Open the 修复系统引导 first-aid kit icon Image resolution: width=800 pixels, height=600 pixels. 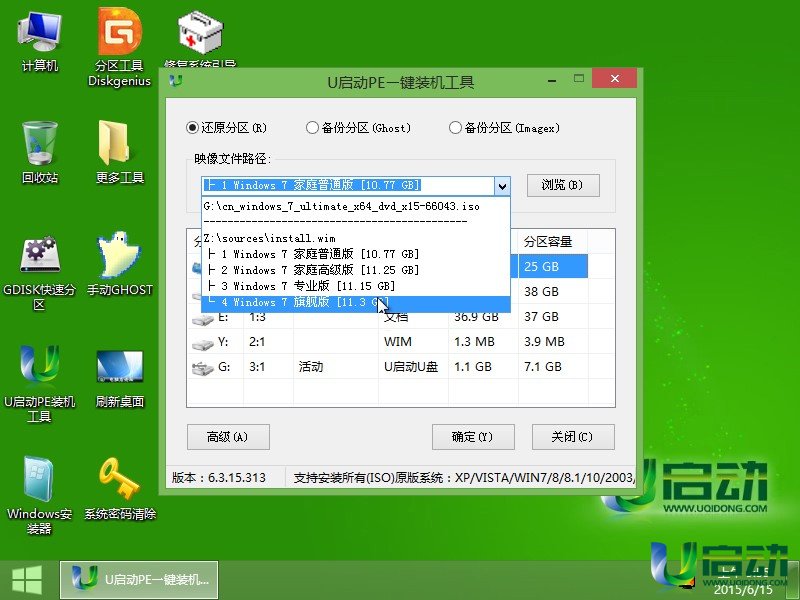(200, 40)
